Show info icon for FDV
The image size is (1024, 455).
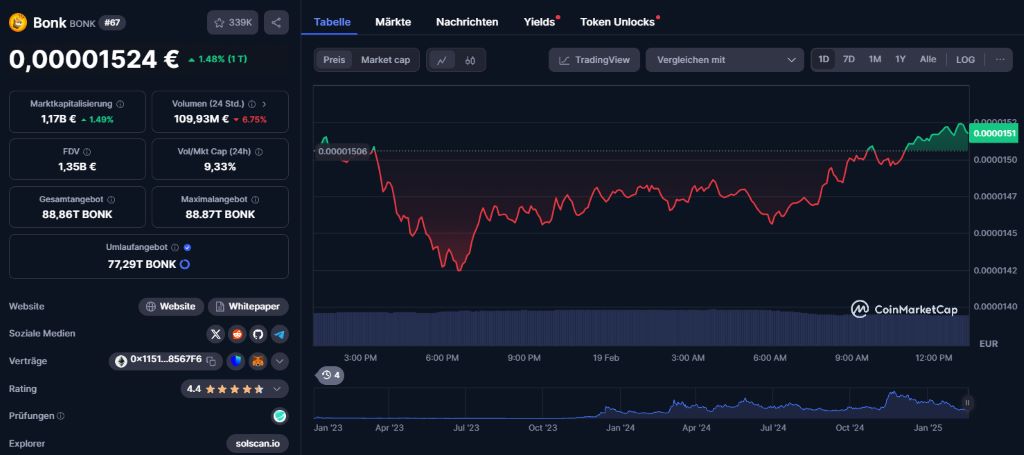(x=87, y=151)
